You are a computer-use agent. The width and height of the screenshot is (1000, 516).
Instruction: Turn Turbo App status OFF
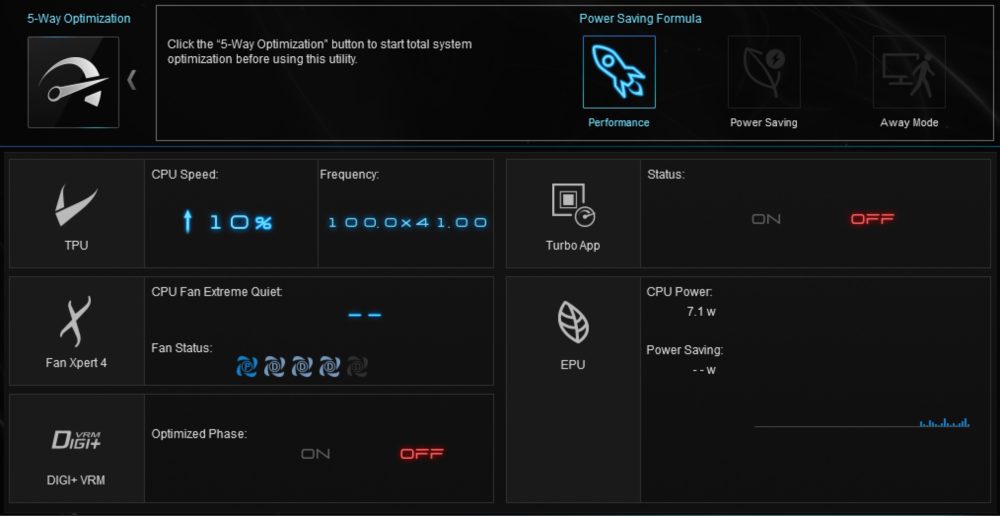872,219
